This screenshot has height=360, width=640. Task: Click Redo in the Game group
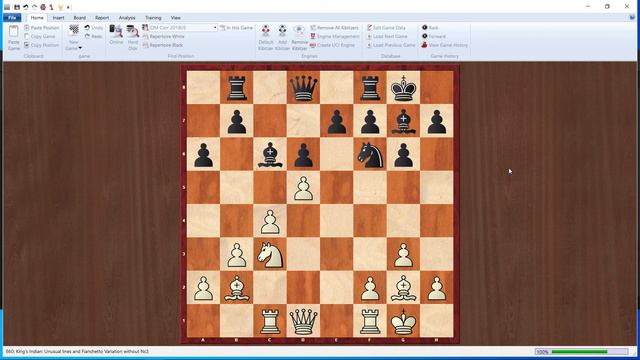(93, 36)
